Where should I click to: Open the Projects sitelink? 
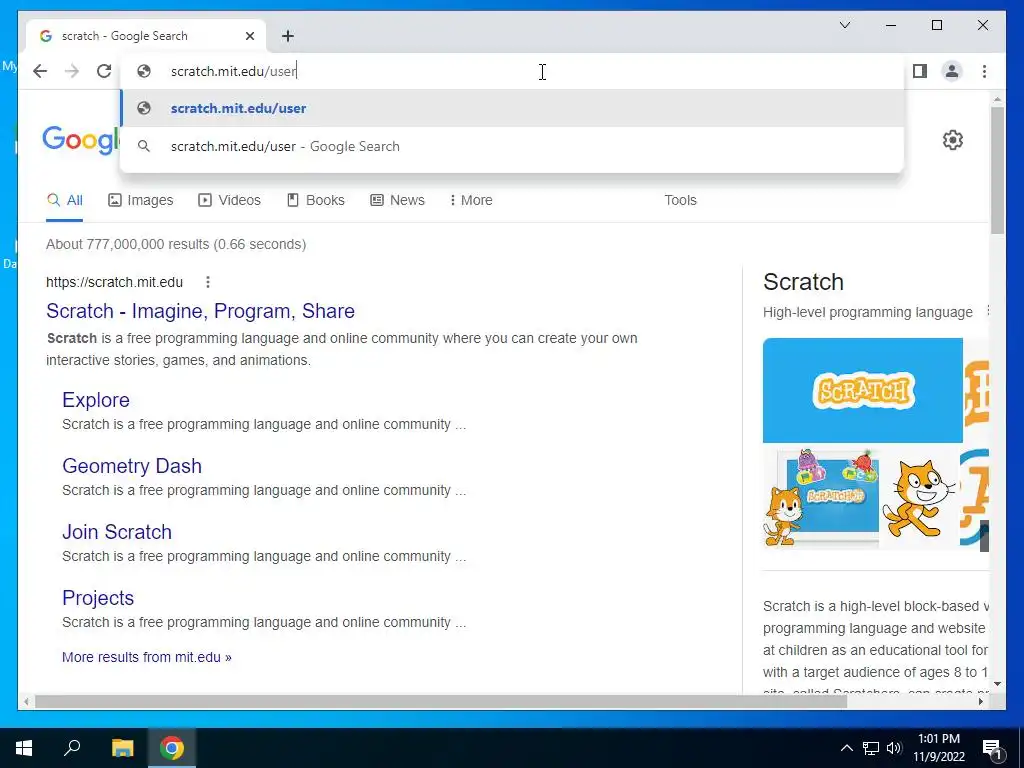[x=98, y=598]
